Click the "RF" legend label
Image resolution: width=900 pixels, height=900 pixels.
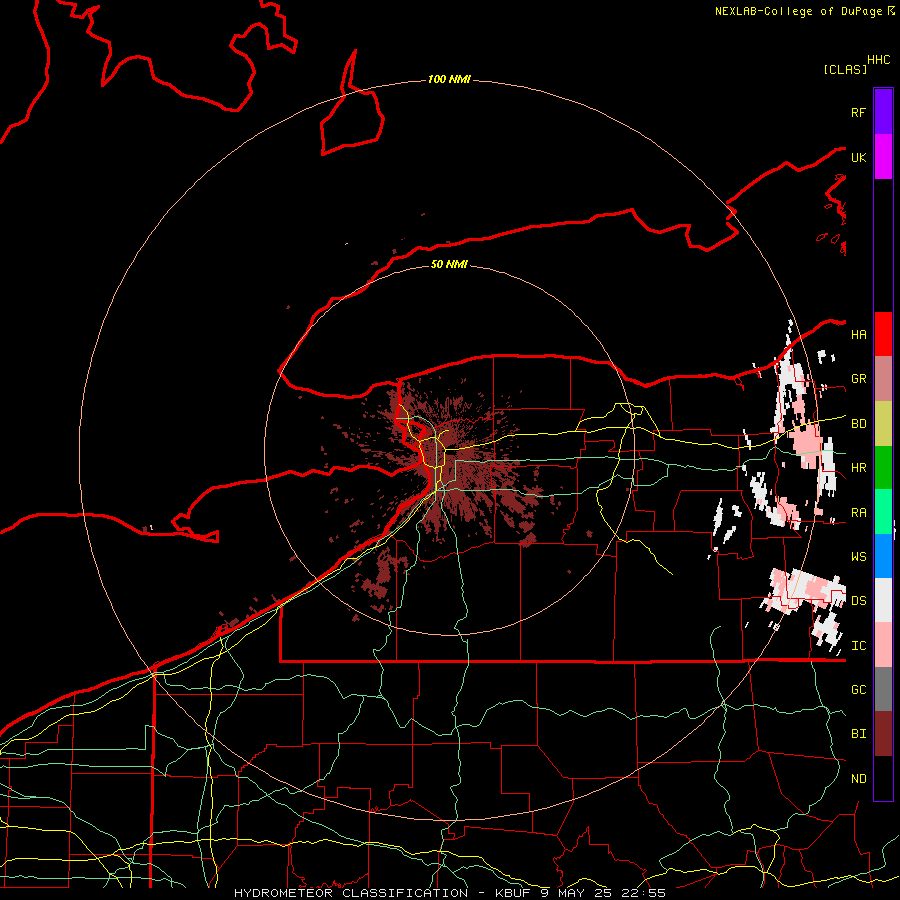(858, 112)
